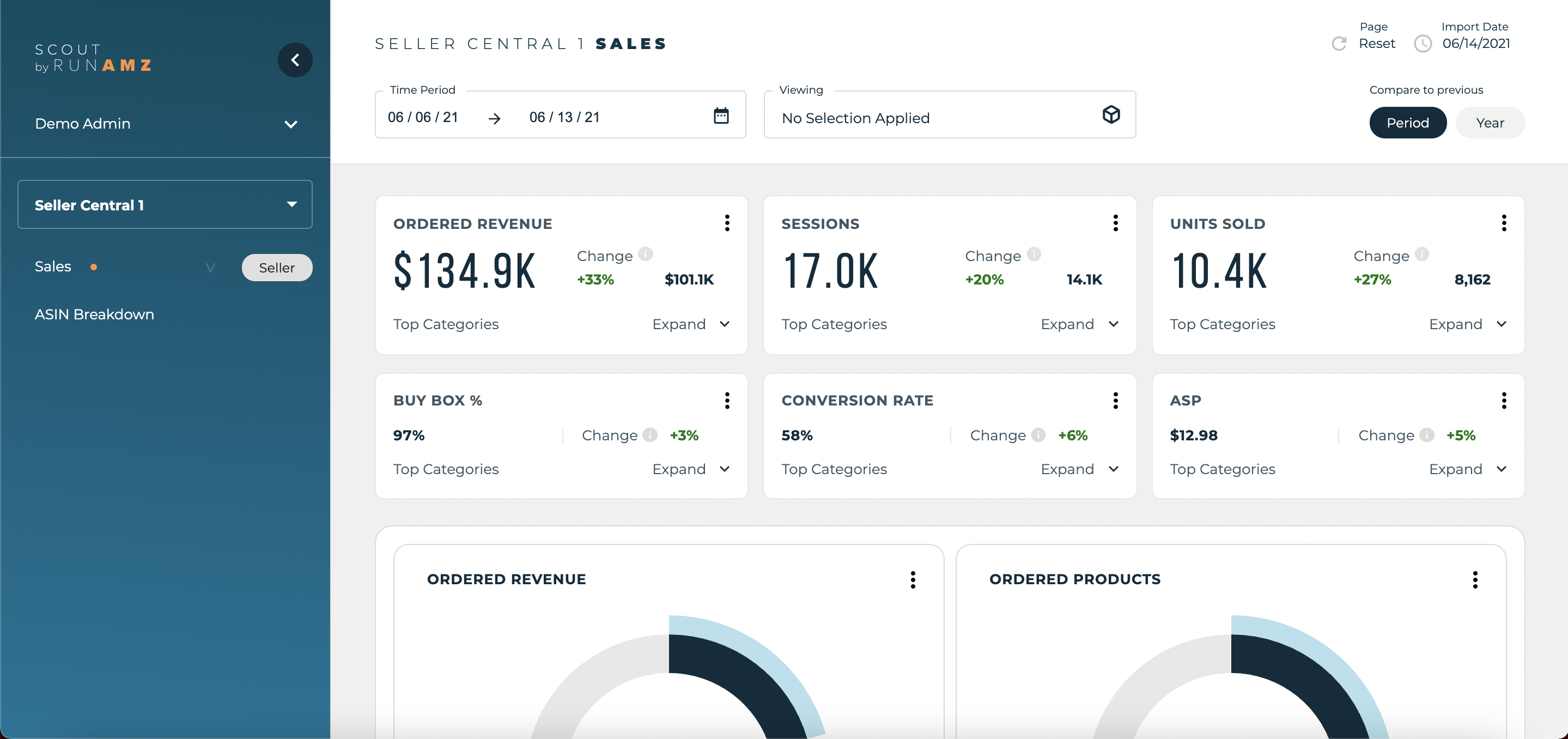Click the $101.1K previous revenue value

689,280
